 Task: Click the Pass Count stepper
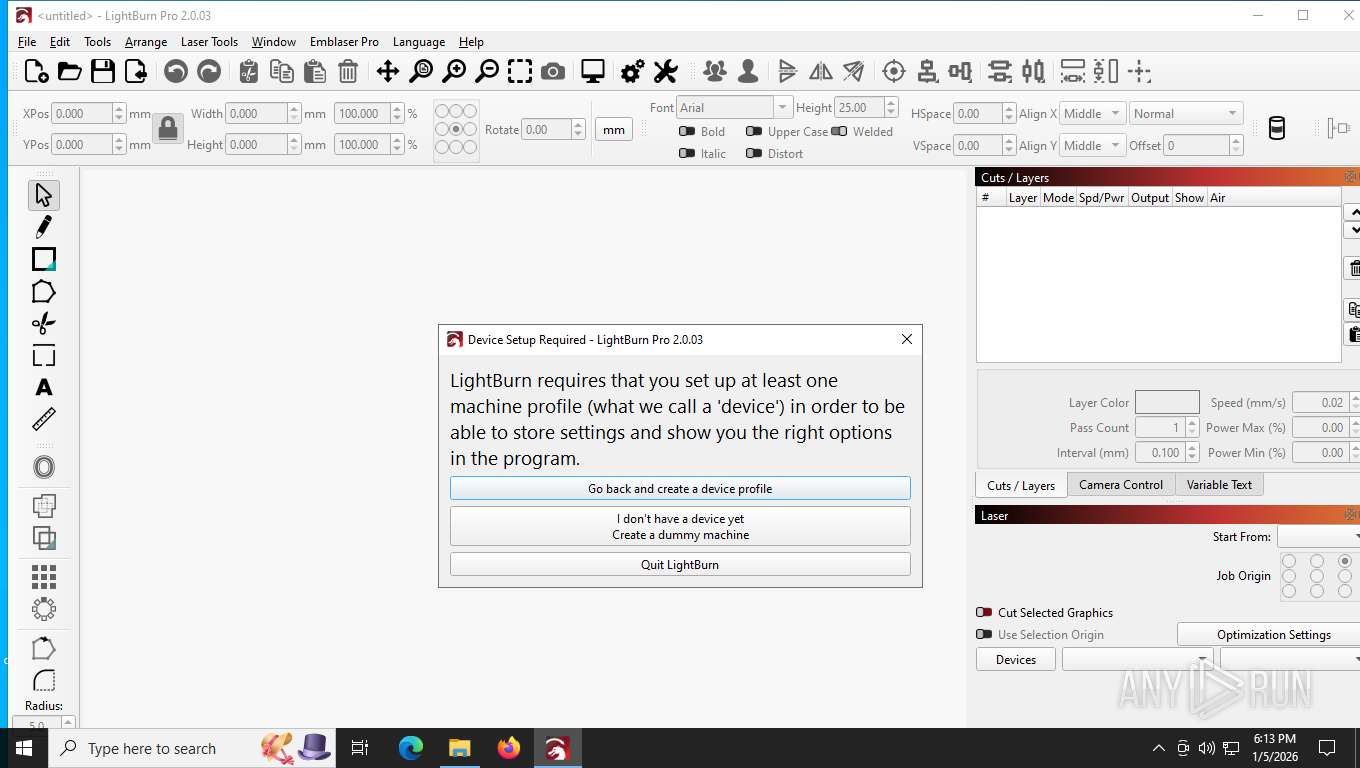click(1192, 427)
